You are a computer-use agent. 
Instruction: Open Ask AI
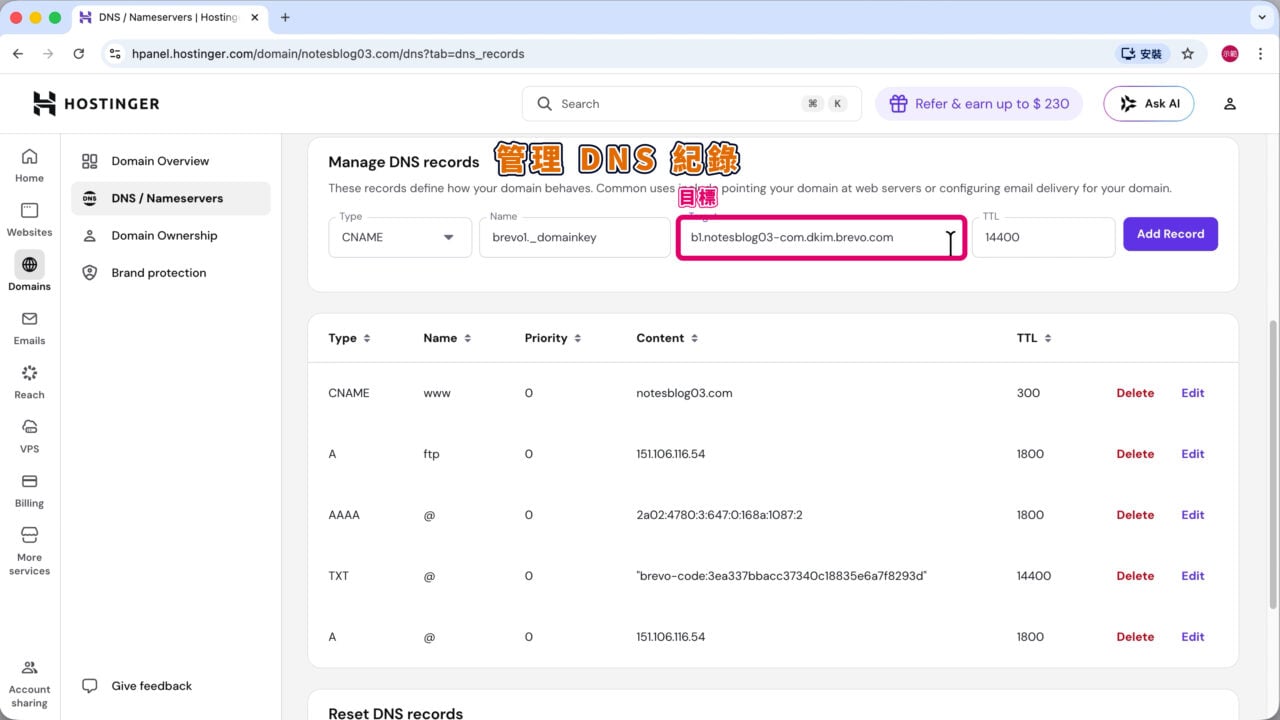coord(1148,104)
